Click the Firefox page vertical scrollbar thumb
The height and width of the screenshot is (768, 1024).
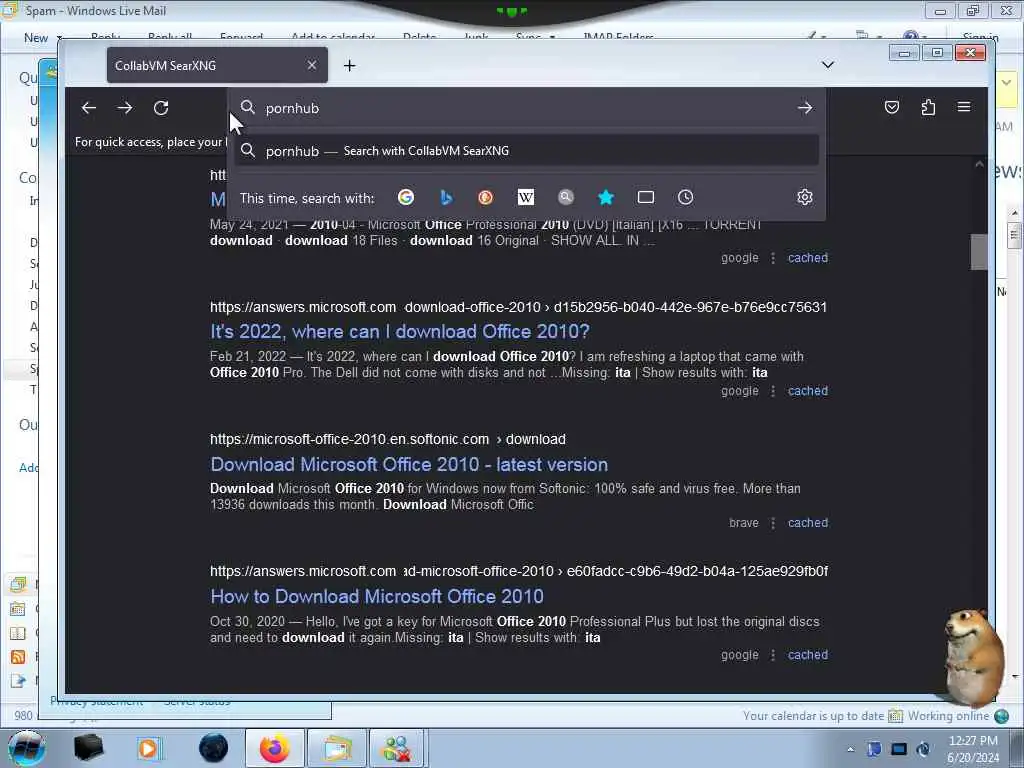point(978,251)
